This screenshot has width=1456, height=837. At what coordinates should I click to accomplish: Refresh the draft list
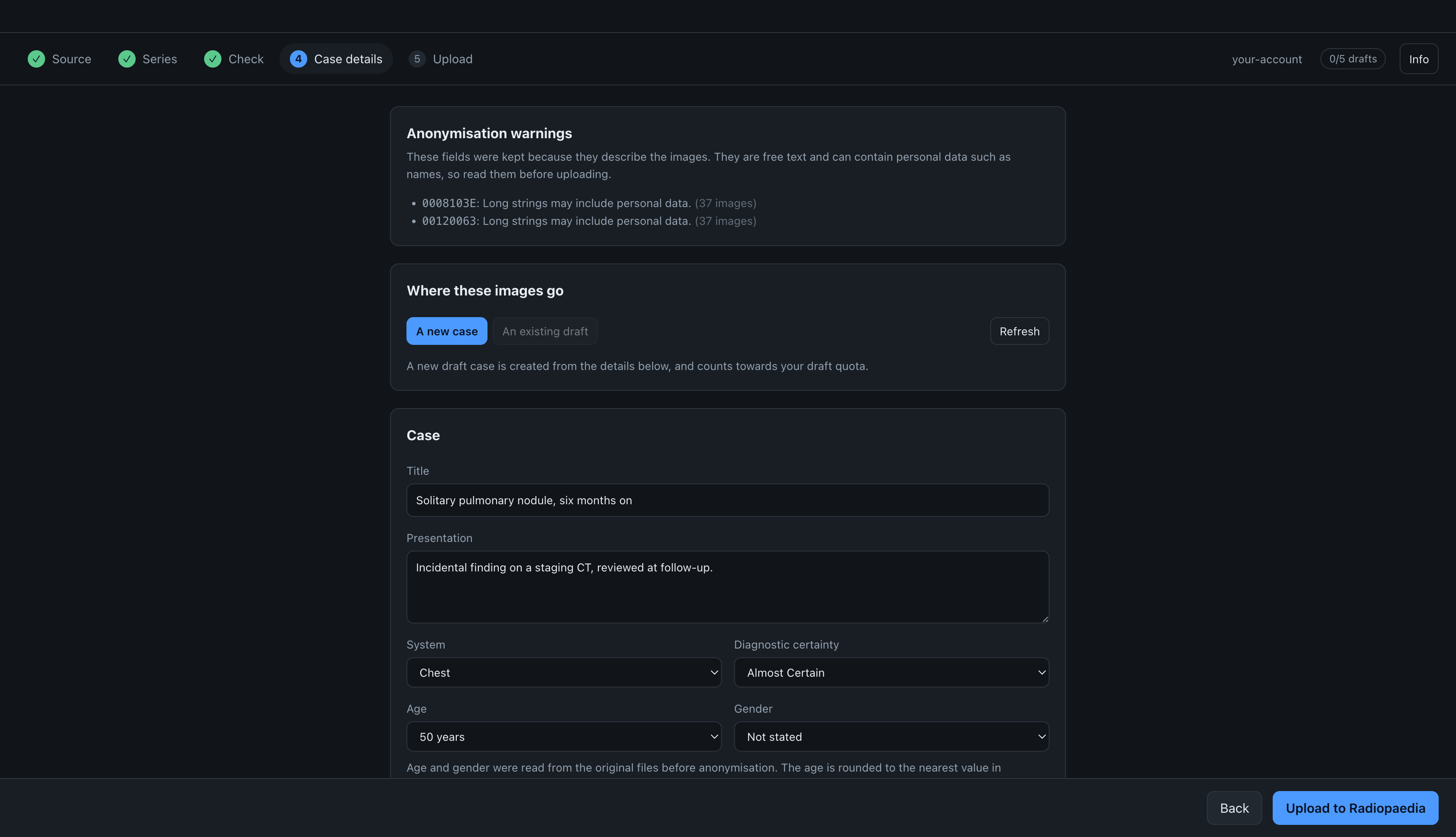point(1019,331)
